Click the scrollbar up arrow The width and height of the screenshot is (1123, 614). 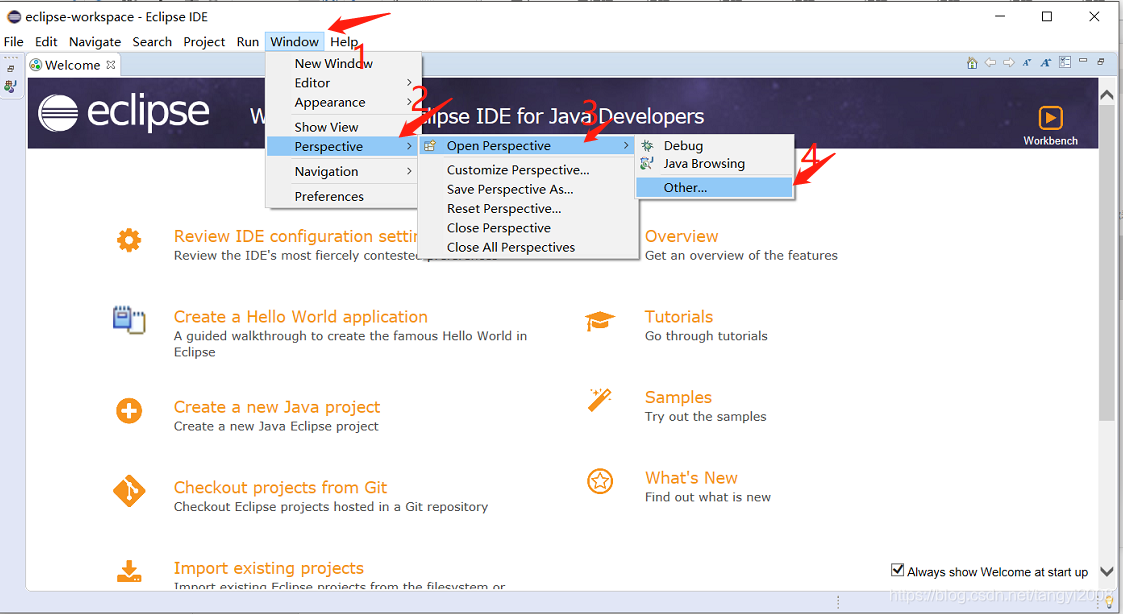[x=1107, y=95]
